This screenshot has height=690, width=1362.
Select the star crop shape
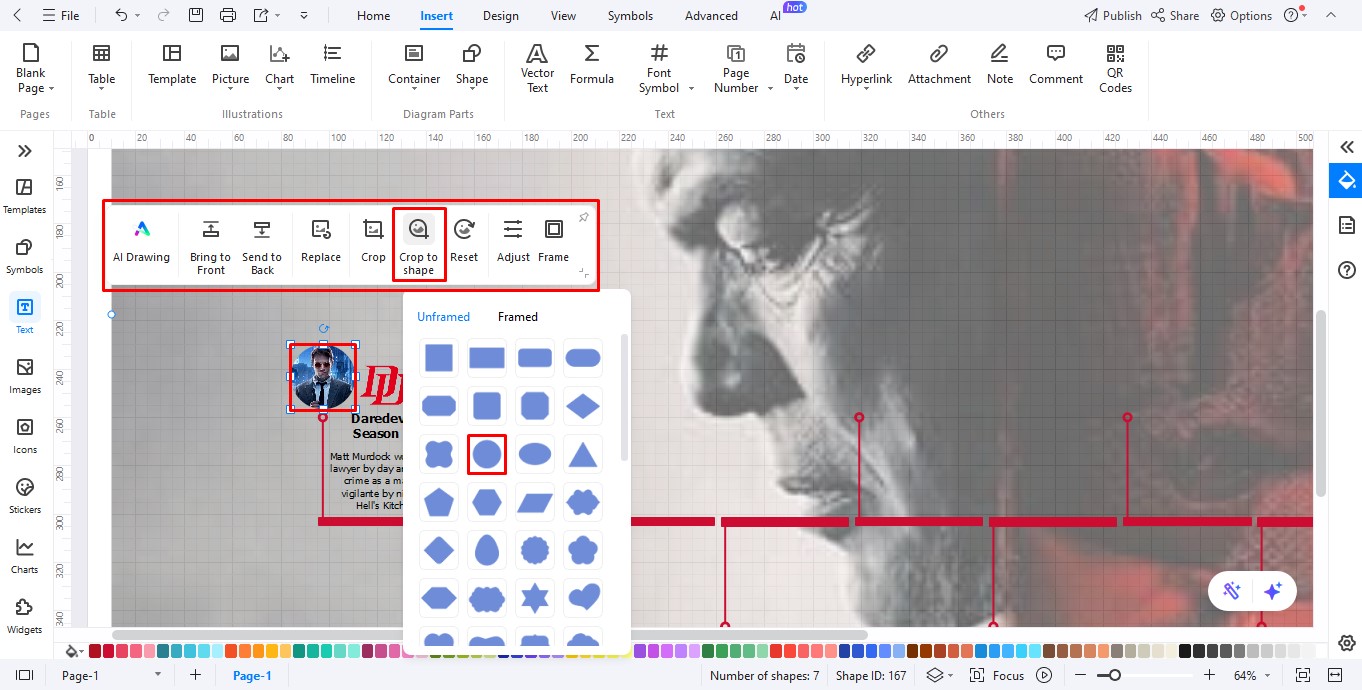pos(535,598)
